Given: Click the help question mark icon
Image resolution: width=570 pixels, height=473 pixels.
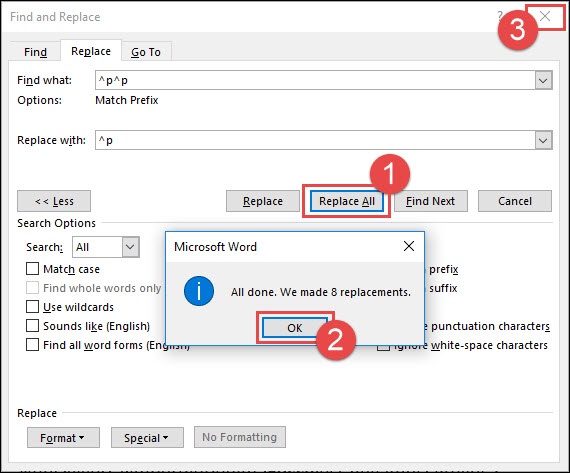Looking at the screenshot, I should 501,16.
